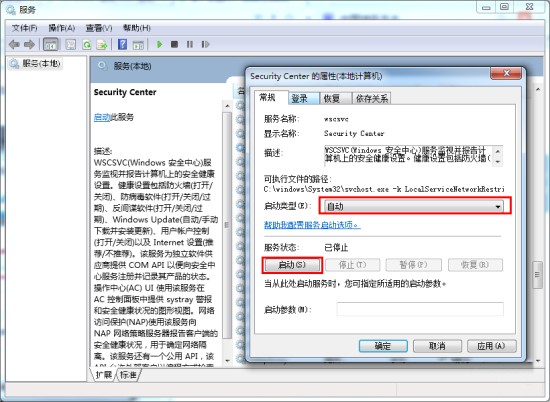Click the Forward arrow in the toolbar
550x402 pixels.
click(x=29, y=45)
